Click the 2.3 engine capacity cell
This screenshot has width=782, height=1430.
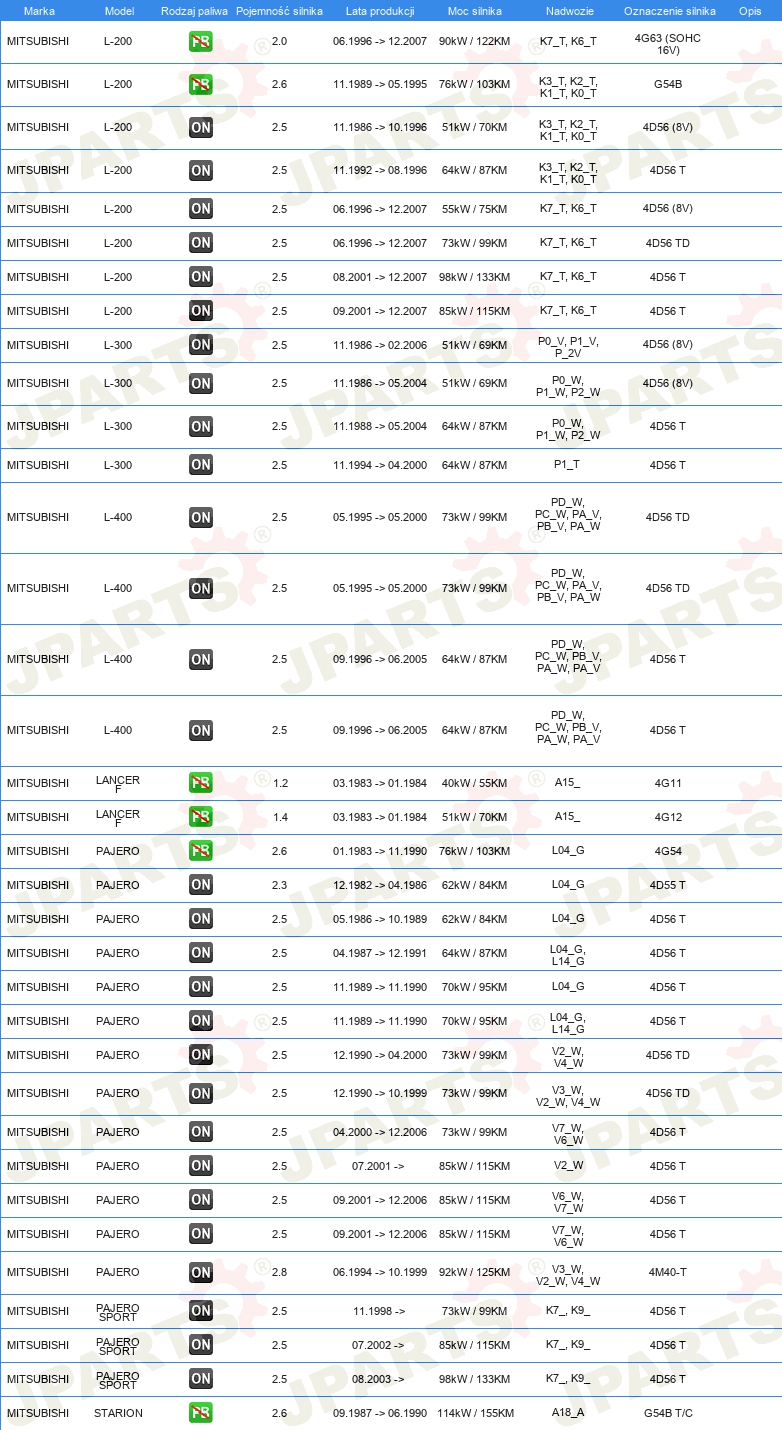[x=279, y=885]
